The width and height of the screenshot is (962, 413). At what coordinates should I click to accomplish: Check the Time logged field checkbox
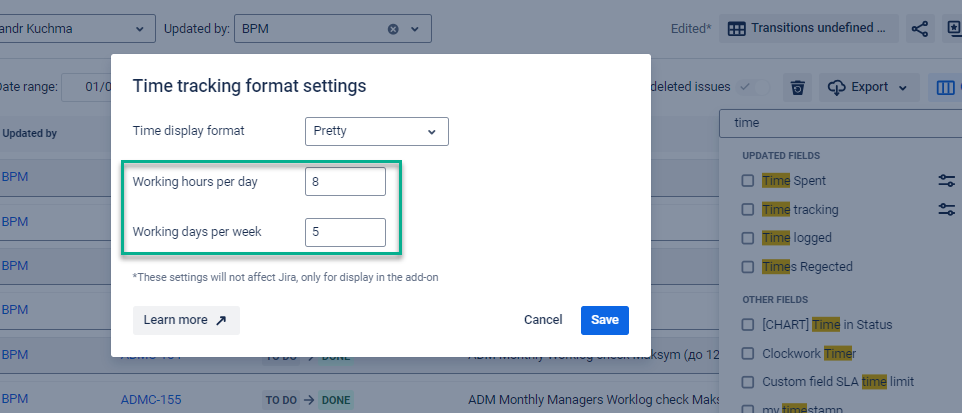[x=748, y=238]
